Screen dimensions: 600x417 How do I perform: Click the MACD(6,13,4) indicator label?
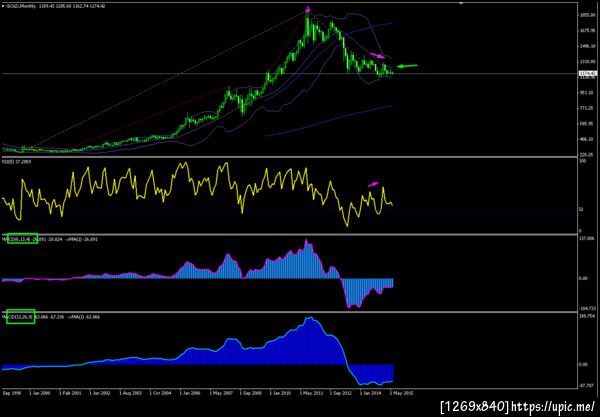pyautogui.click(x=16, y=239)
